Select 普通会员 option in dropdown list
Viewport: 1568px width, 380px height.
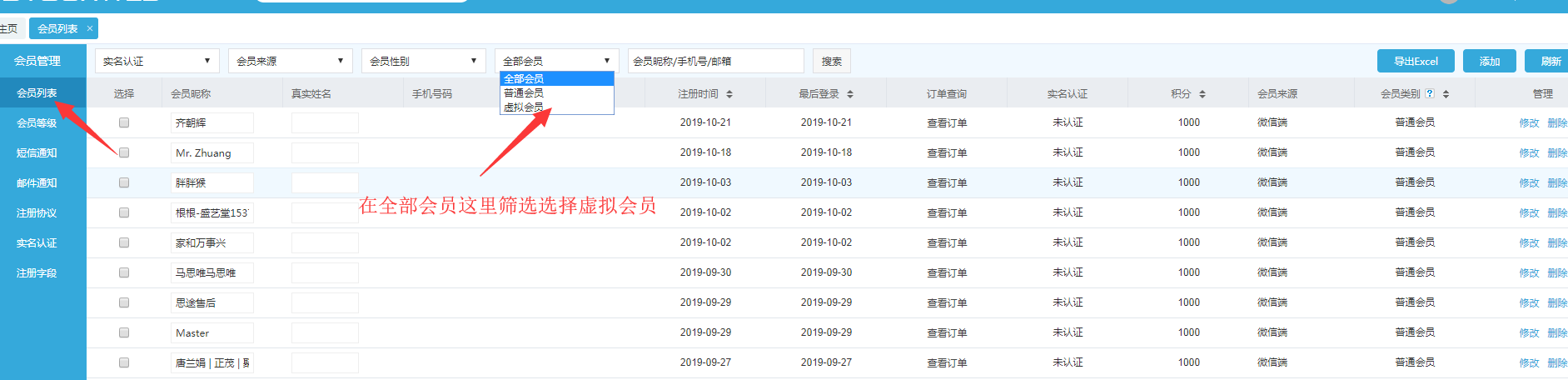point(524,92)
